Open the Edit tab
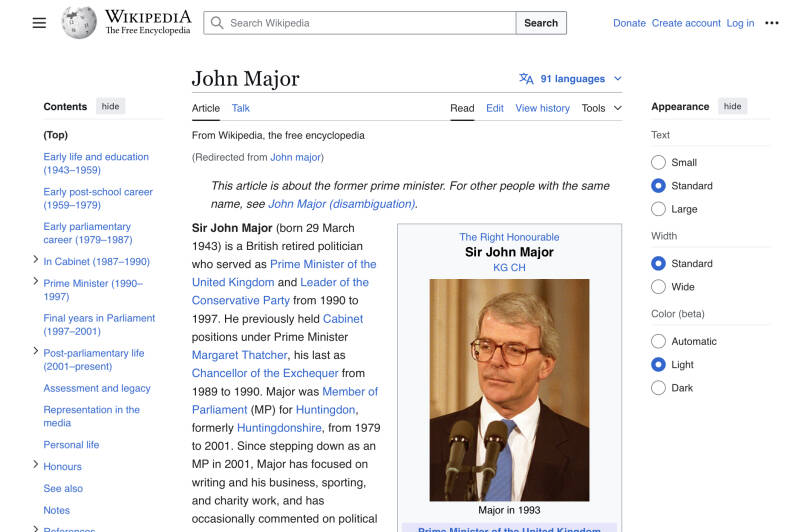Image resolution: width=799 pixels, height=532 pixels. pyautogui.click(x=495, y=108)
